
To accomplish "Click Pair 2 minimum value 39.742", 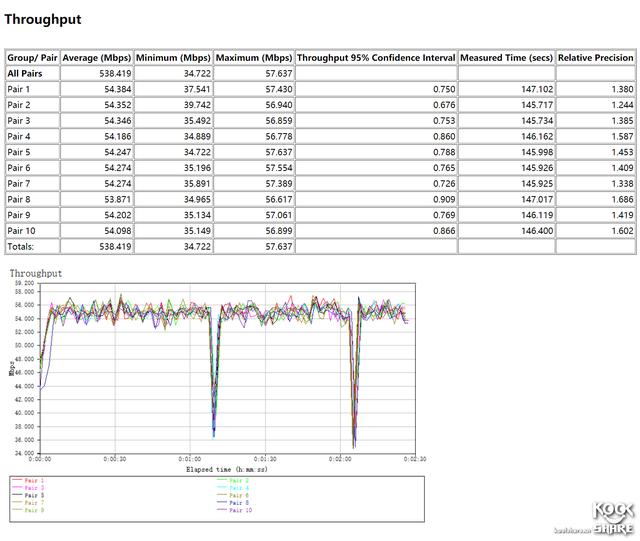I will coord(197,105).
